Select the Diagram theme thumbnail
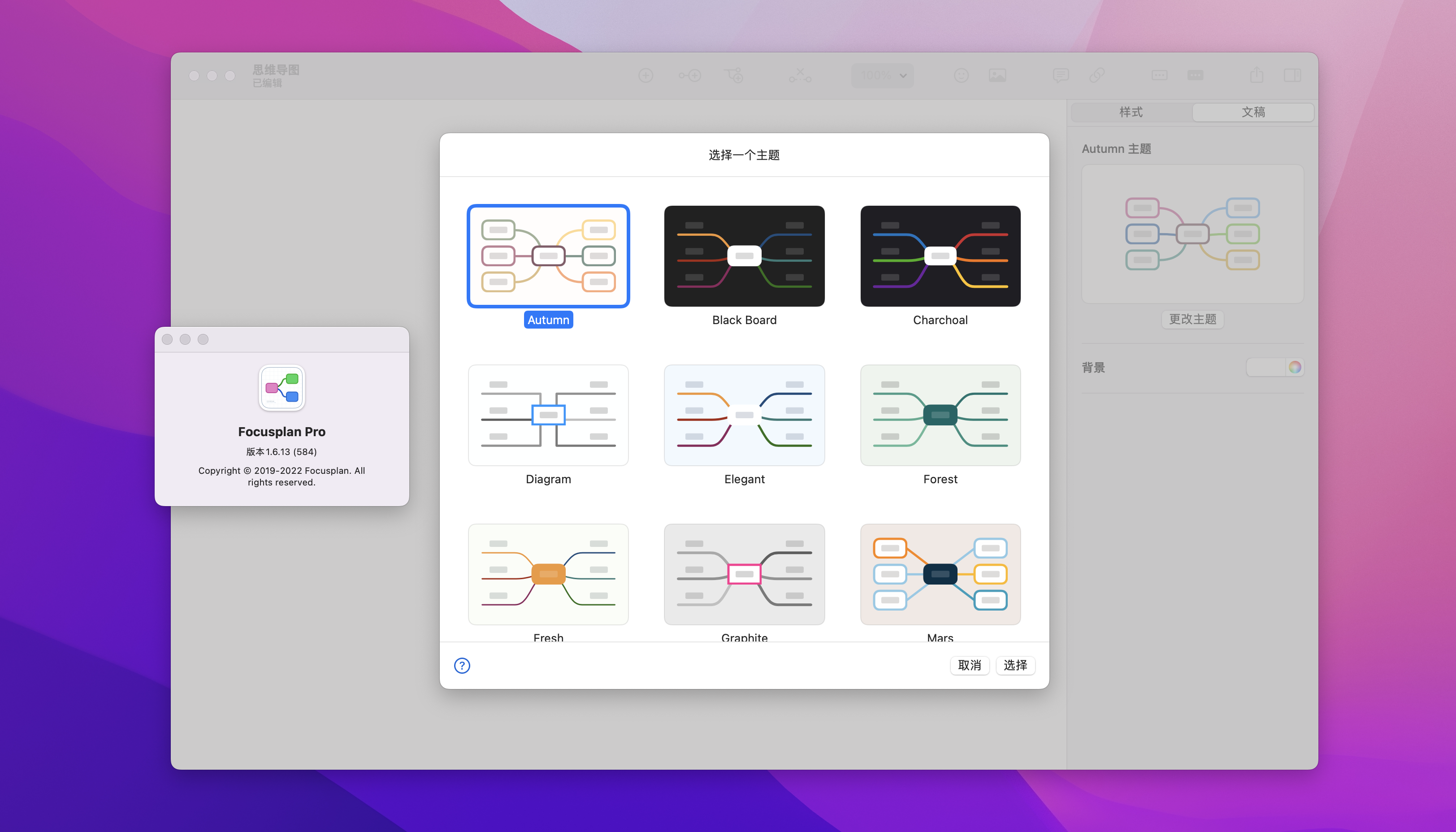1456x832 pixels. [x=548, y=415]
